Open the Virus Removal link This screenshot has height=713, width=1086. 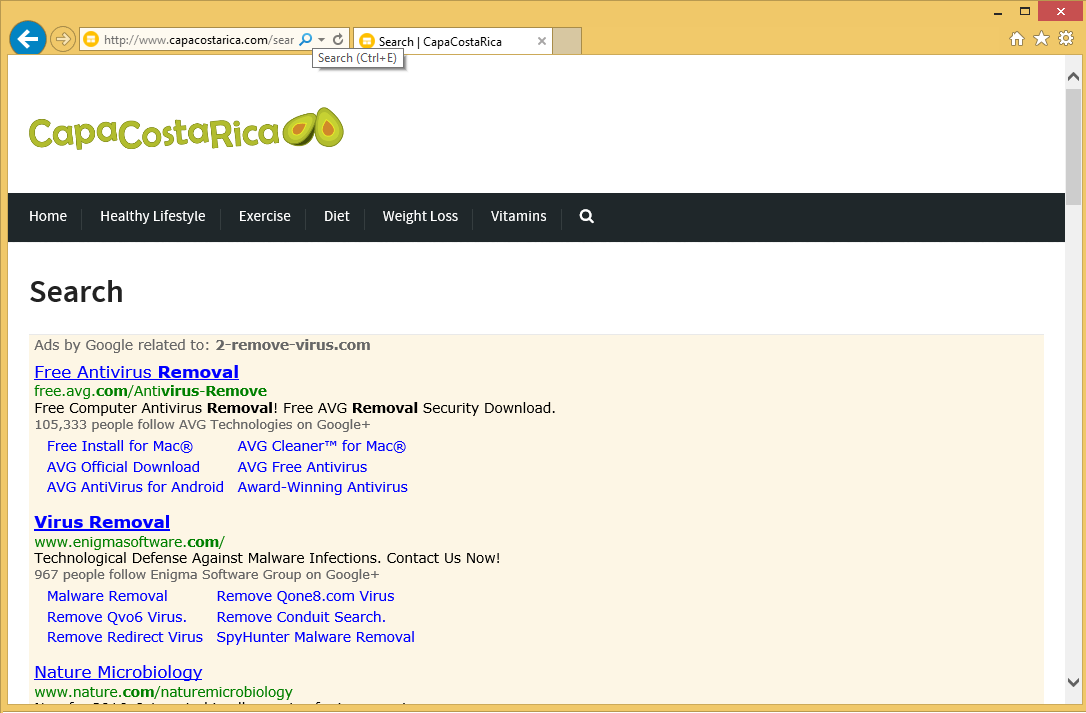(x=102, y=521)
